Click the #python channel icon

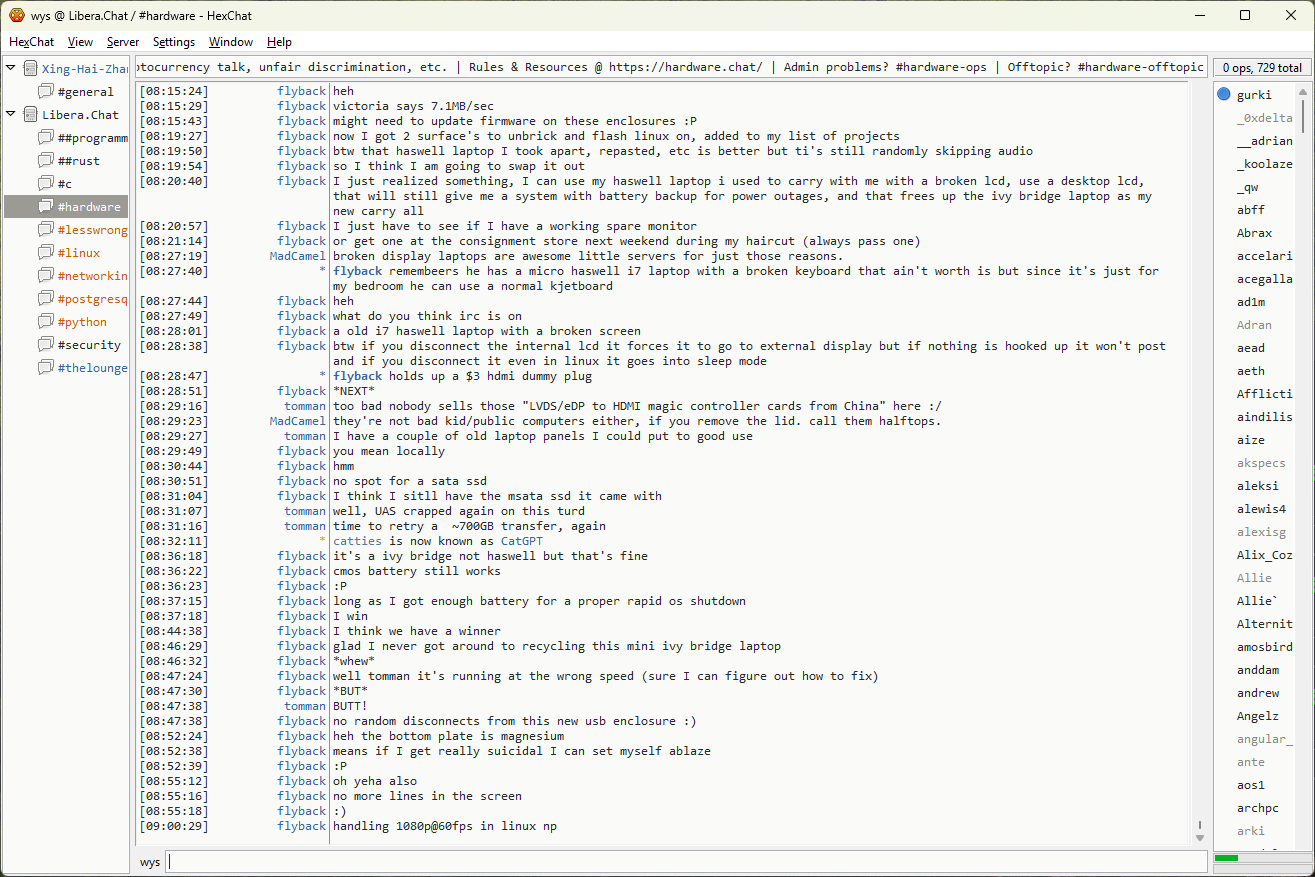coord(46,322)
